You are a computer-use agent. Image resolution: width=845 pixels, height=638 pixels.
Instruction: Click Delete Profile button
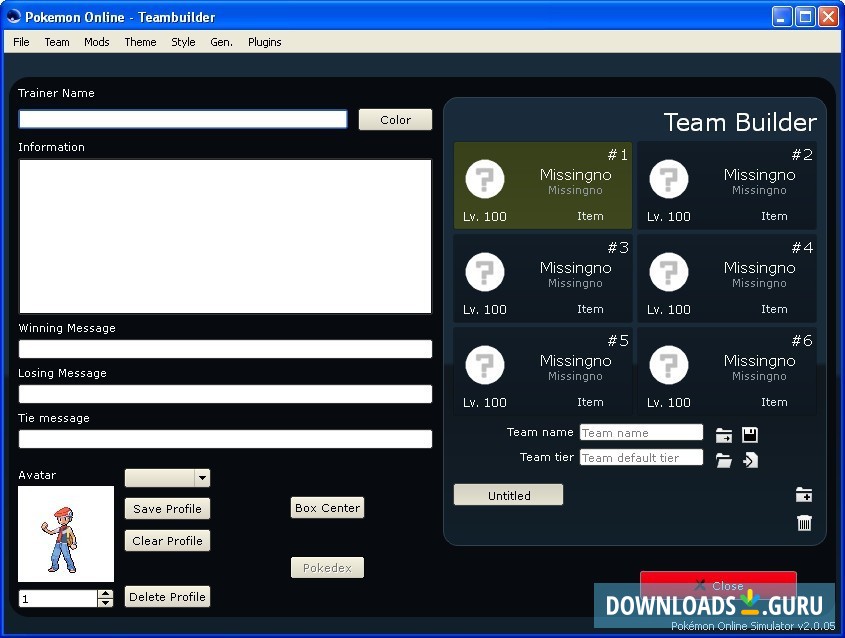(167, 597)
